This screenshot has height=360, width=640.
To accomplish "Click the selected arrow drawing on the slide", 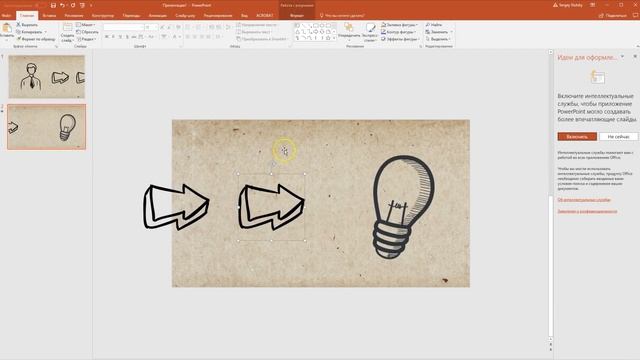I will click(271, 207).
